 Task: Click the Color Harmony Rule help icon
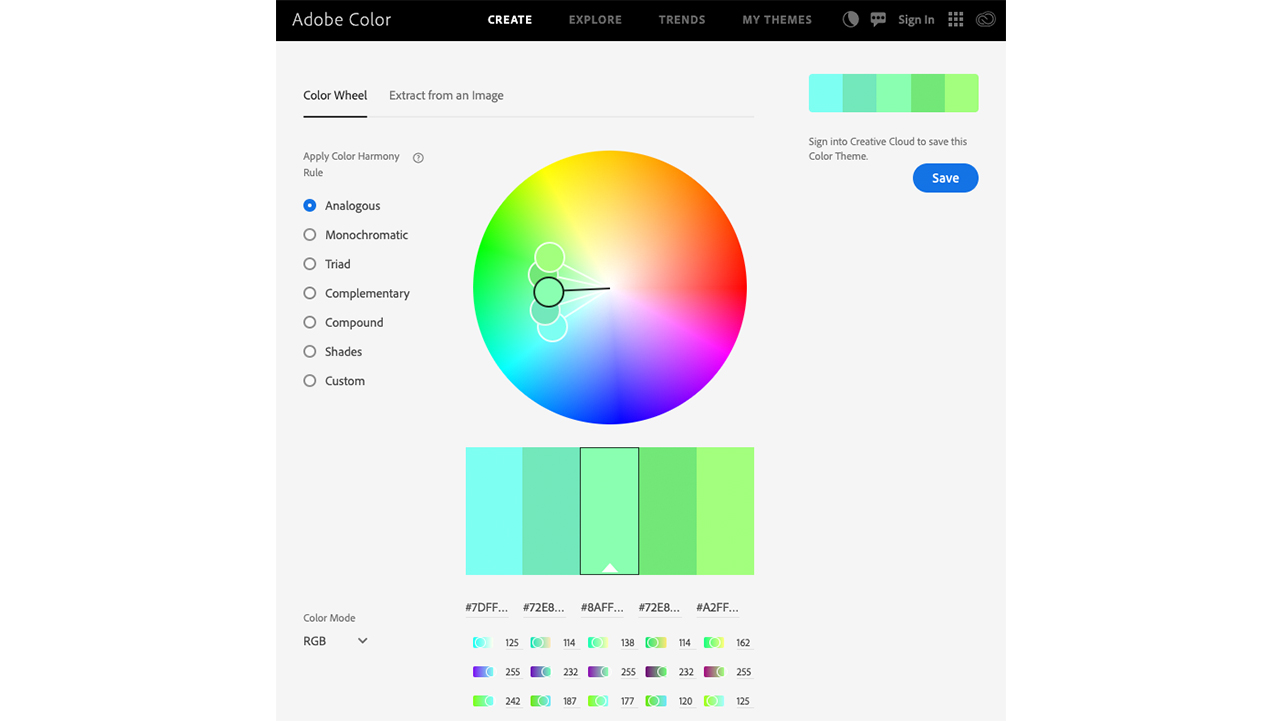pos(417,157)
